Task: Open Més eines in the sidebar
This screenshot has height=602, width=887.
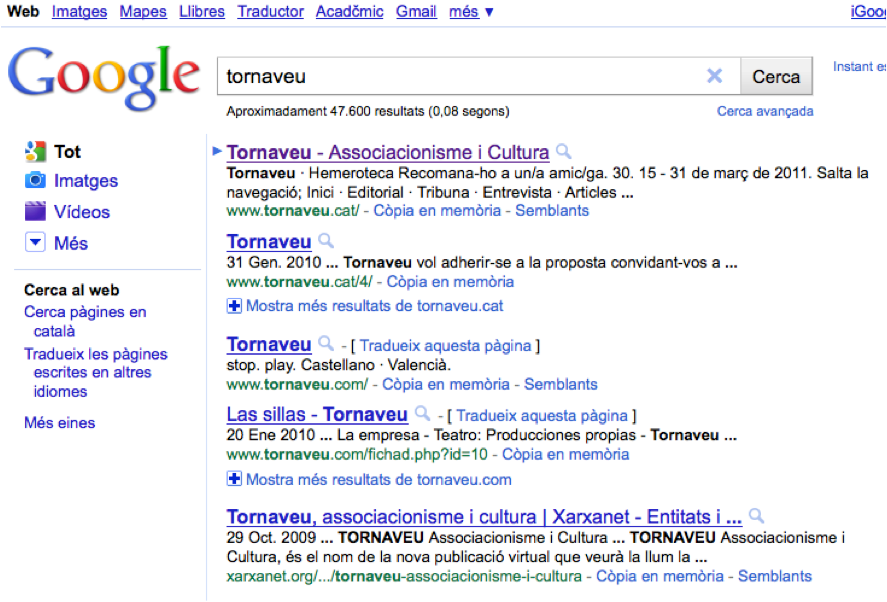Action: coord(59,423)
